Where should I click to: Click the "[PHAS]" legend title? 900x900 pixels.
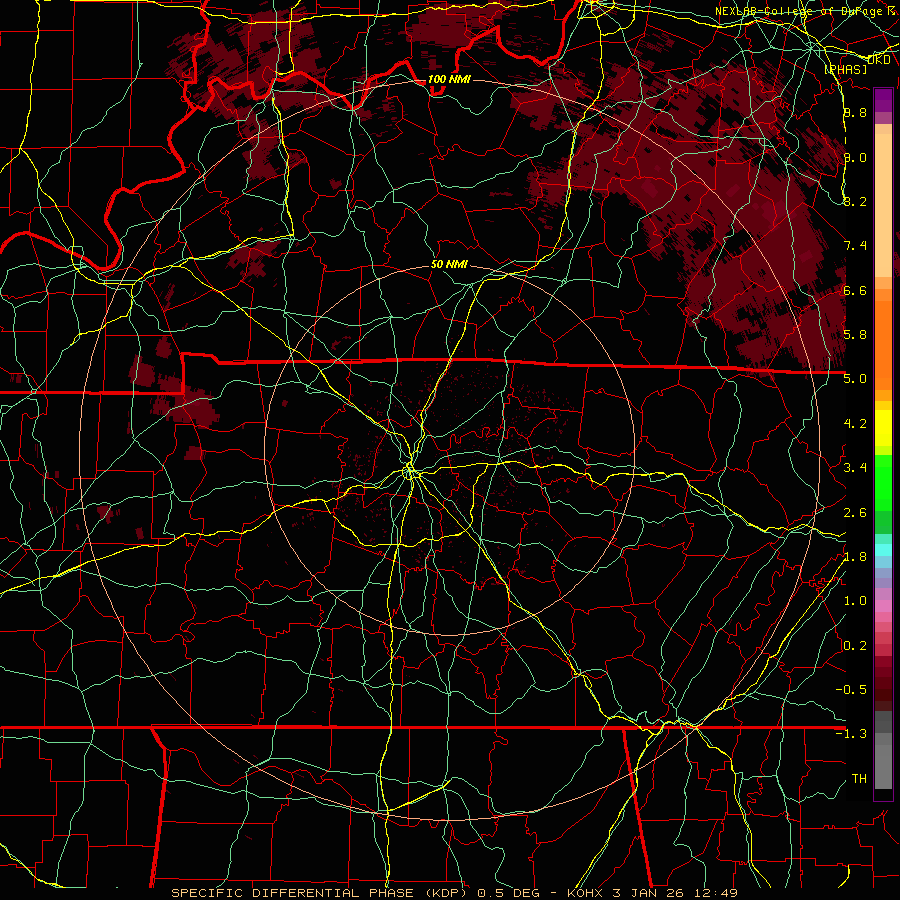coord(845,69)
